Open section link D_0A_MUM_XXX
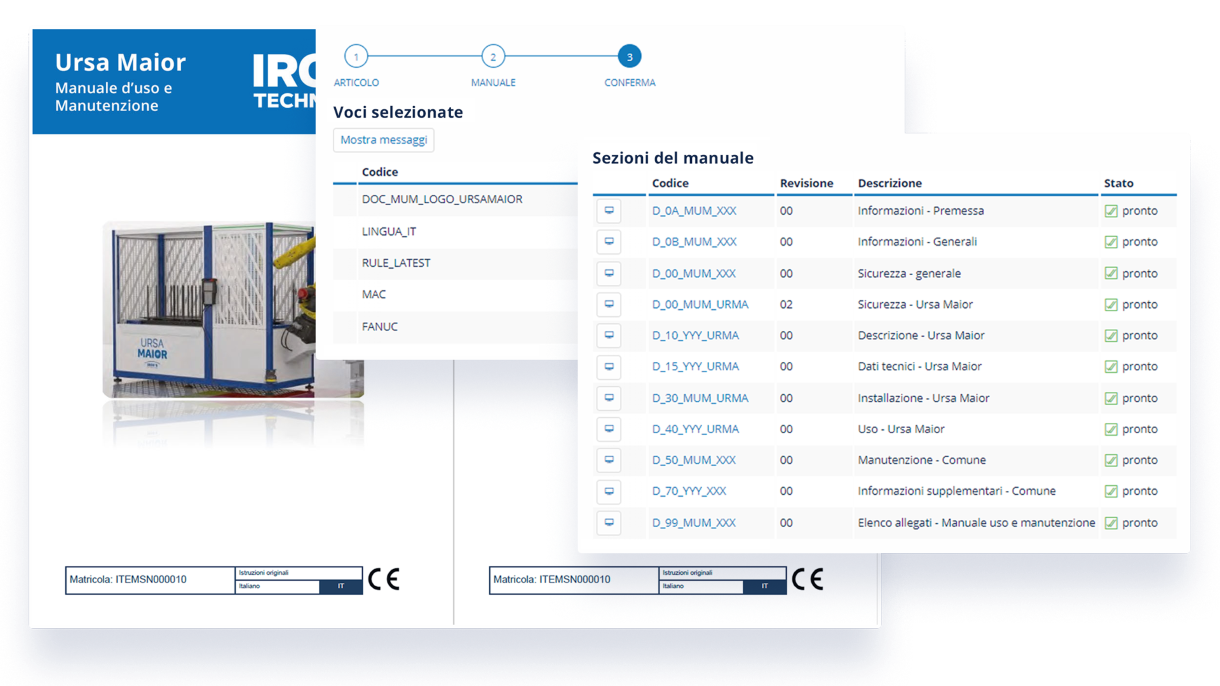Viewport: 1220px width, 686px height. (694, 211)
